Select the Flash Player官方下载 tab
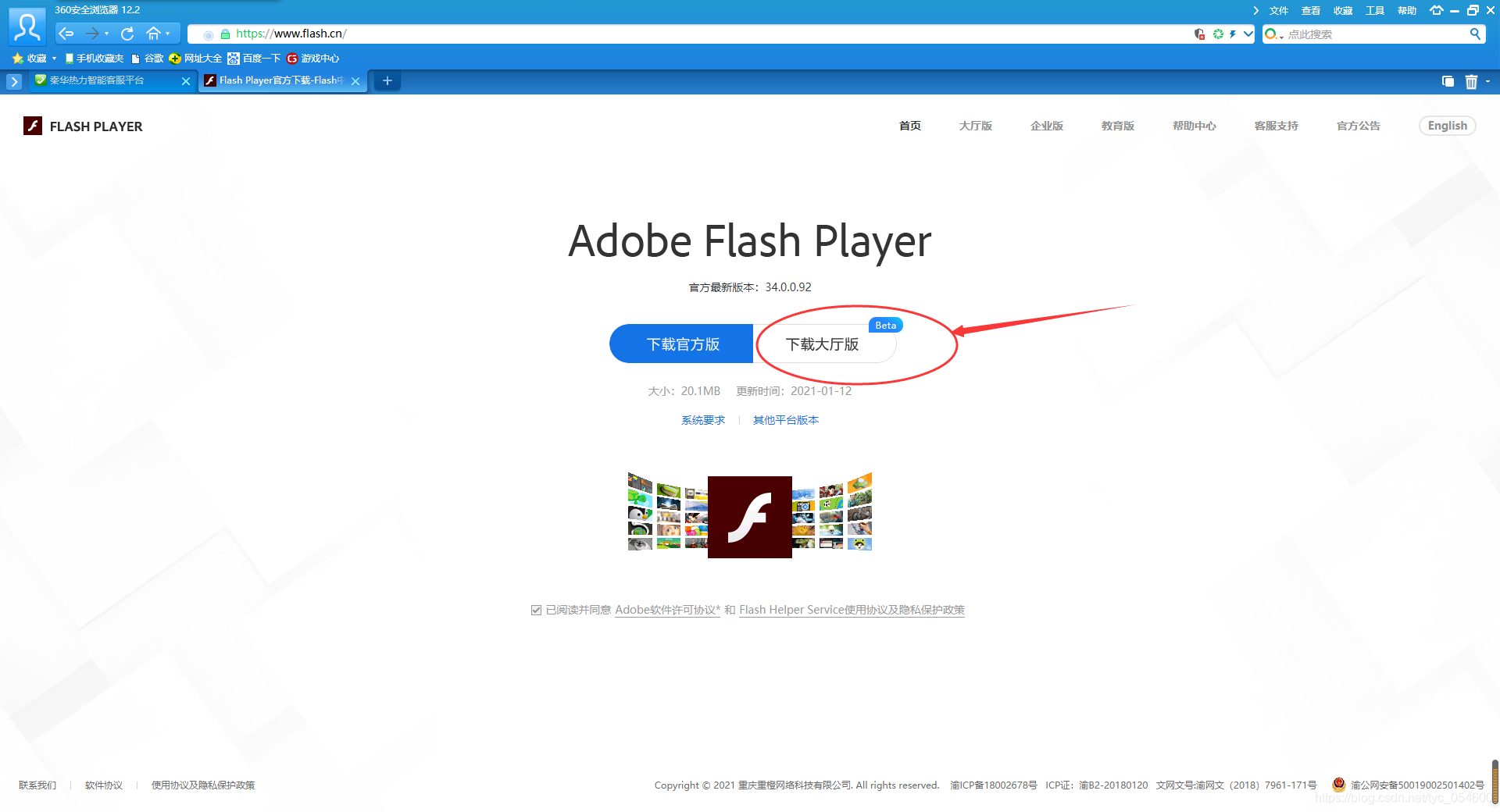Image resolution: width=1500 pixels, height=812 pixels. click(x=274, y=80)
